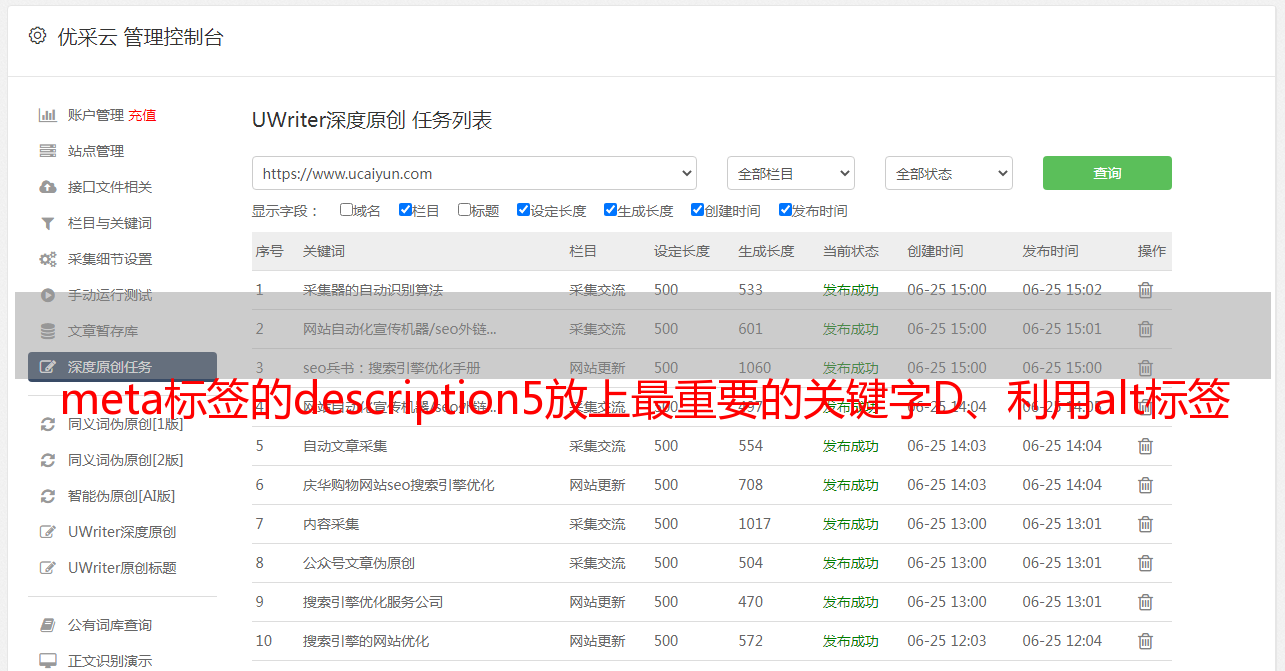Enable the 域名 field checkbox

[x=346, y=210]
